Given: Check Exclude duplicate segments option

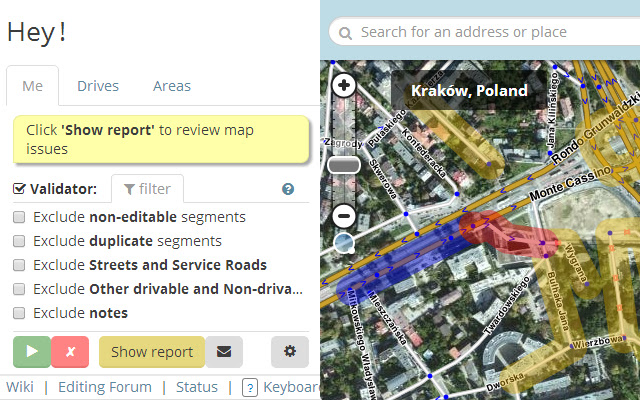Looking at the screenshot, I should (19, 241).
